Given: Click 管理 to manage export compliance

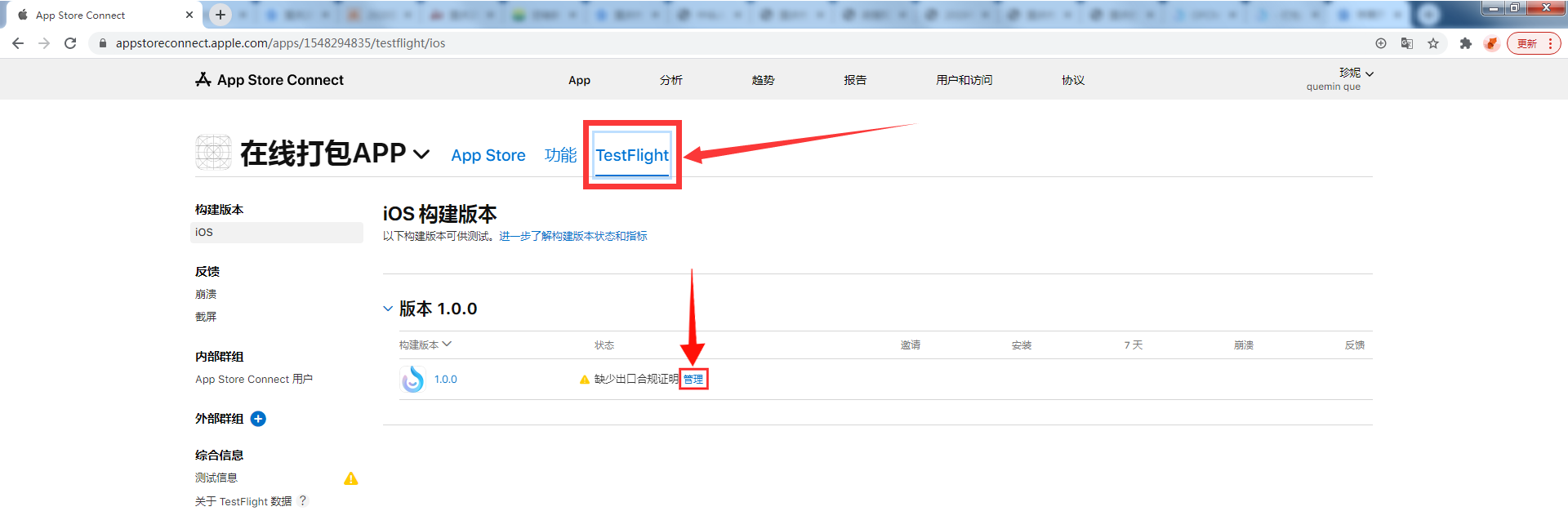Looking at the screenshot, I should (693, 380).
